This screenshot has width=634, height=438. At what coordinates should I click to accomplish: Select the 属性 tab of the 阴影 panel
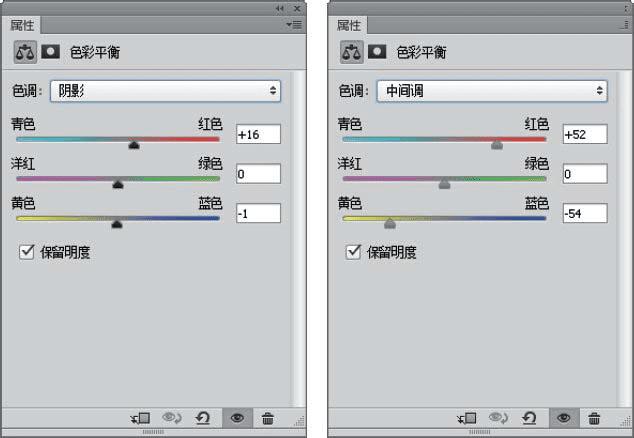point(24,25)
